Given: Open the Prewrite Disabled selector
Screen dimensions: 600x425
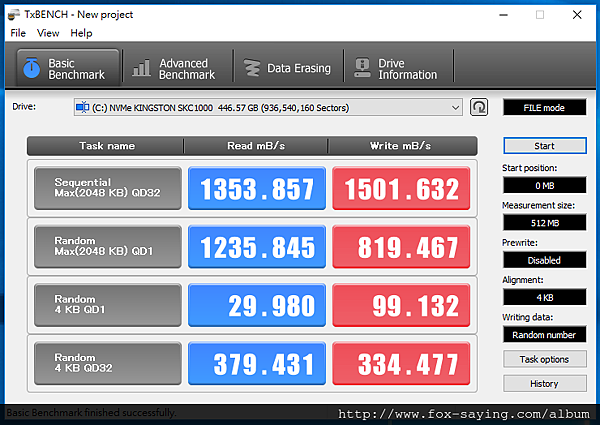Looking at the screenshot, I should [545, 260].
